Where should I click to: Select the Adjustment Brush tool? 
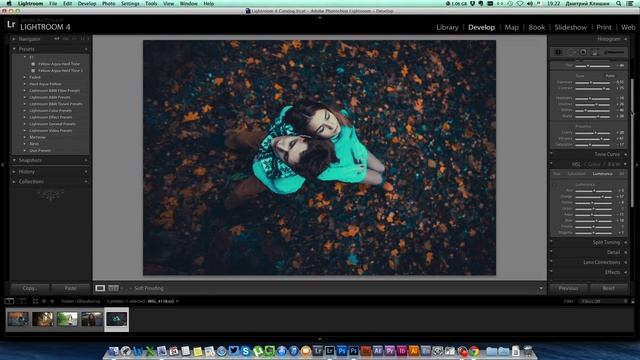[x=614, y=52]
